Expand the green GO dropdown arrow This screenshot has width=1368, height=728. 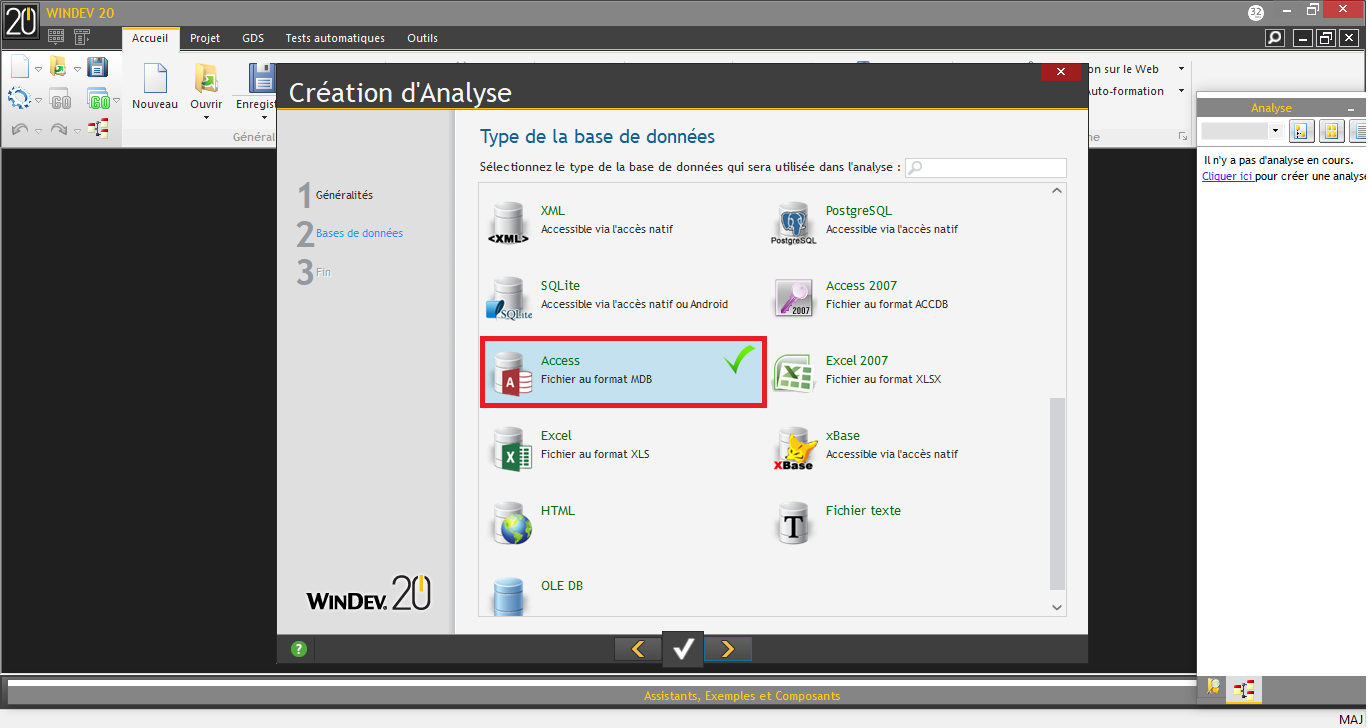coord(115,101)
